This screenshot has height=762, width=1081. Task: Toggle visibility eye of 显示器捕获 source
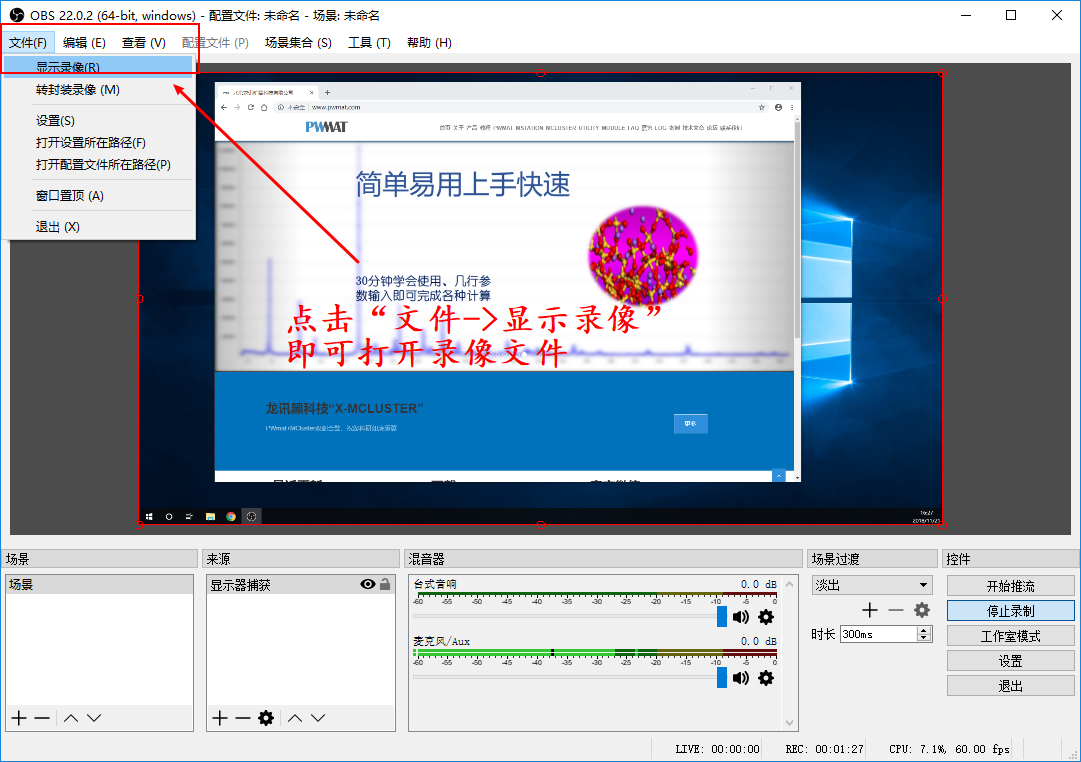[x=367, y=585]
